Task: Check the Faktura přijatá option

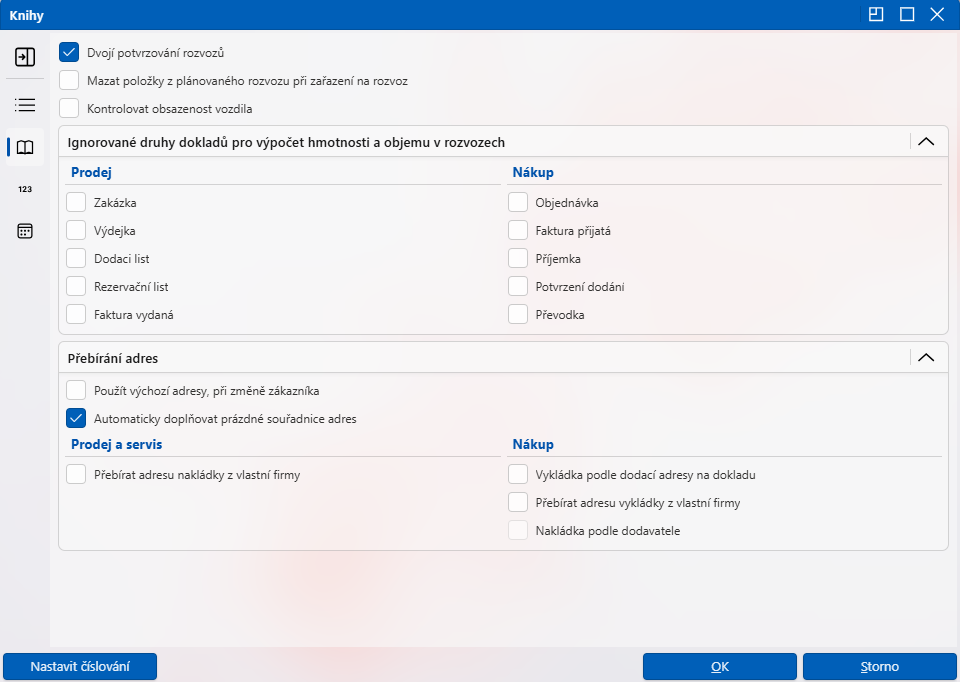Action: (x=518, y=231)
